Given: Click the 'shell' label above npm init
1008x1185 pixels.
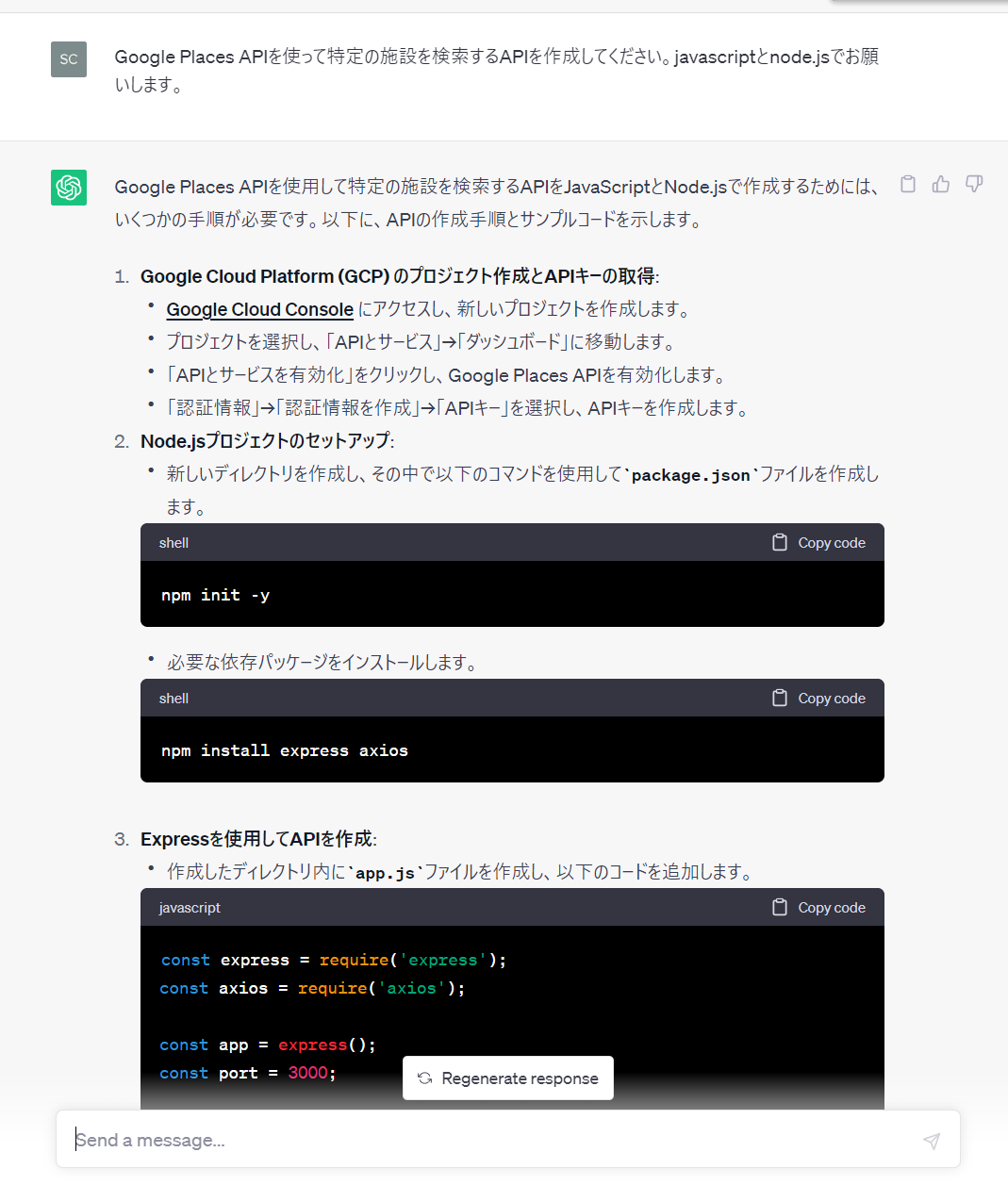Looking at the screenshot, I should coord(174,543).
